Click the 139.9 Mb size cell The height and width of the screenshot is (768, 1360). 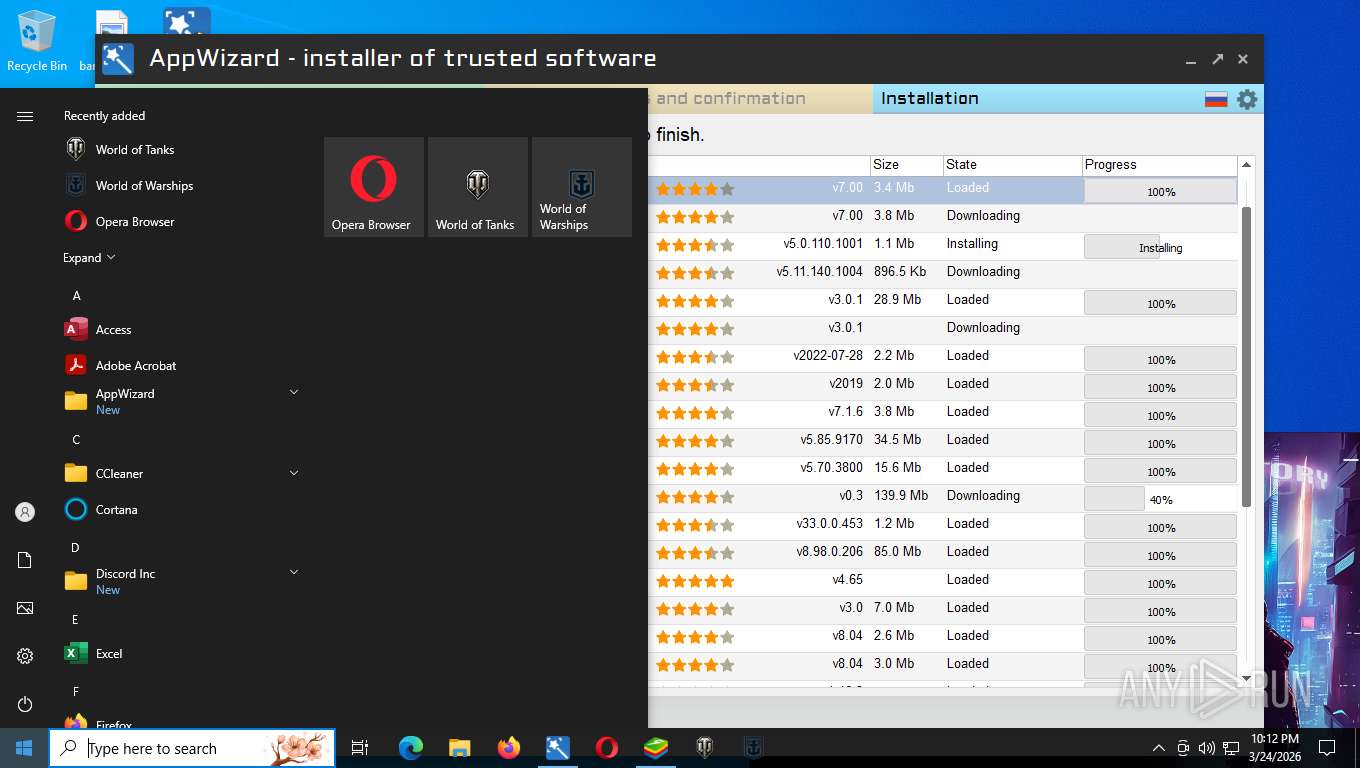pos(900,496)
